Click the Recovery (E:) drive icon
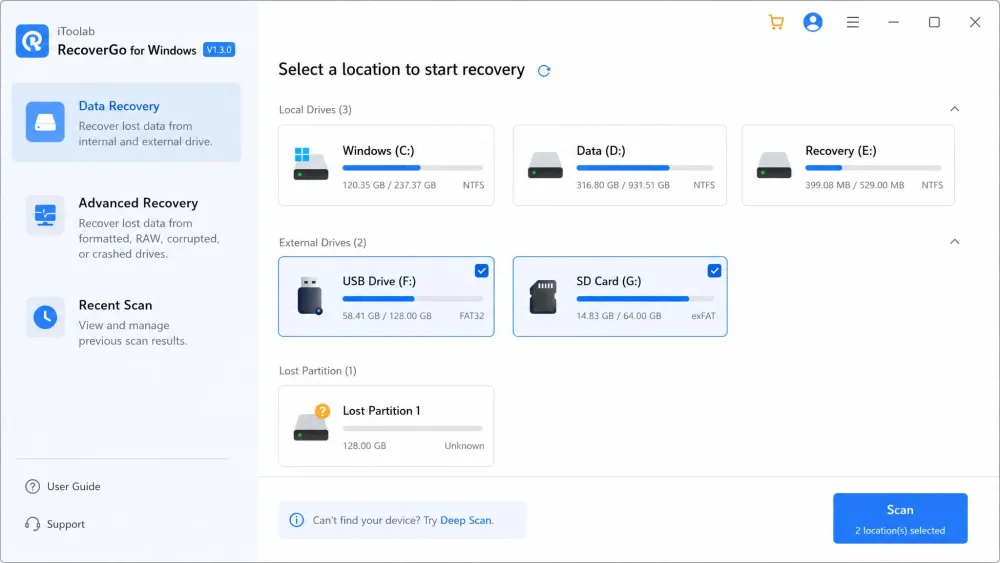This screenshot has height=563, width=1000. [x=774, y=165]
